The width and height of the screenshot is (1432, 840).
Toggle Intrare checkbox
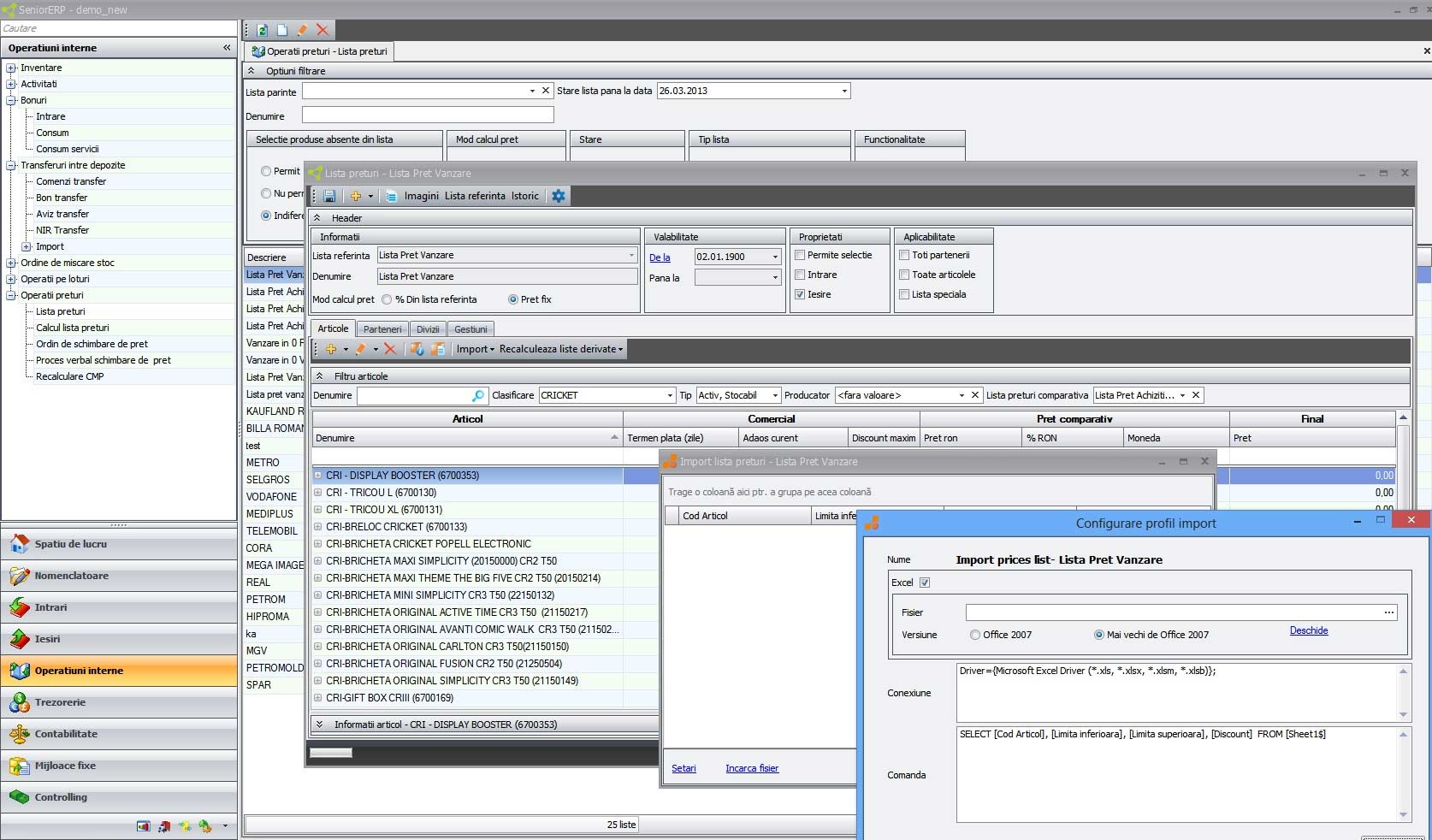click(800, 275)
